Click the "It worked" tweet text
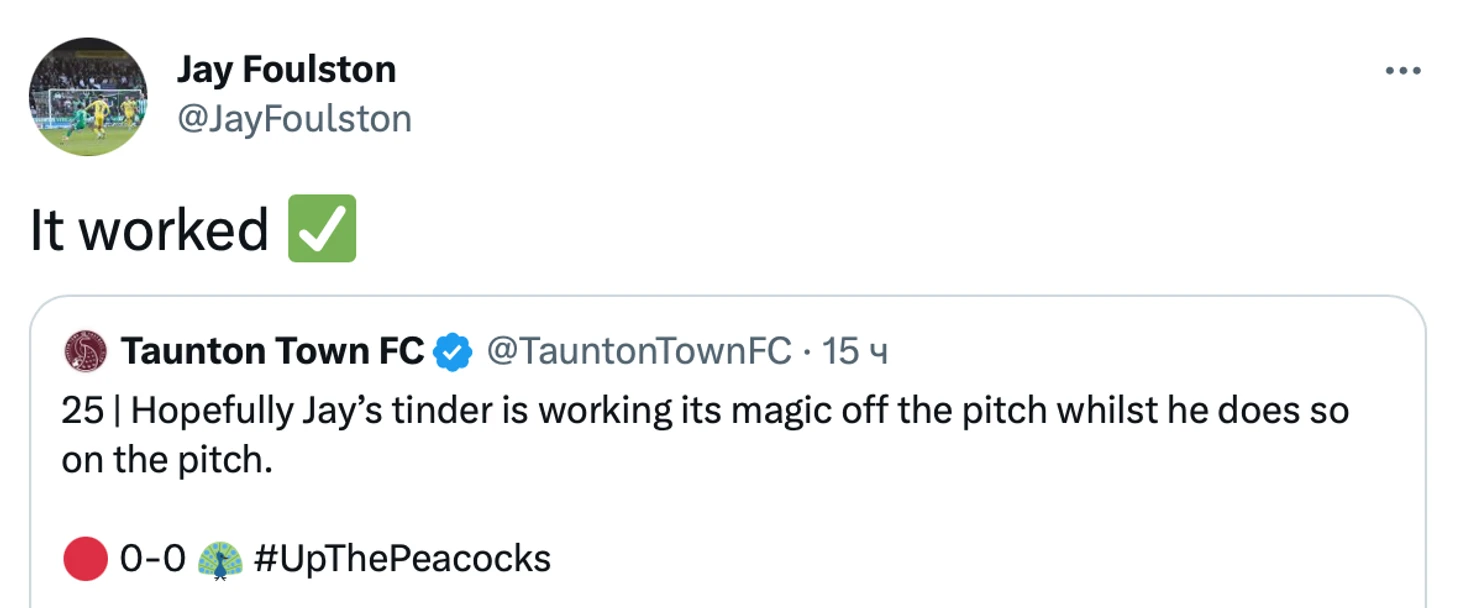Viewport: 1460px width, 608px height. pyautogui.click(x=149, y=230)
